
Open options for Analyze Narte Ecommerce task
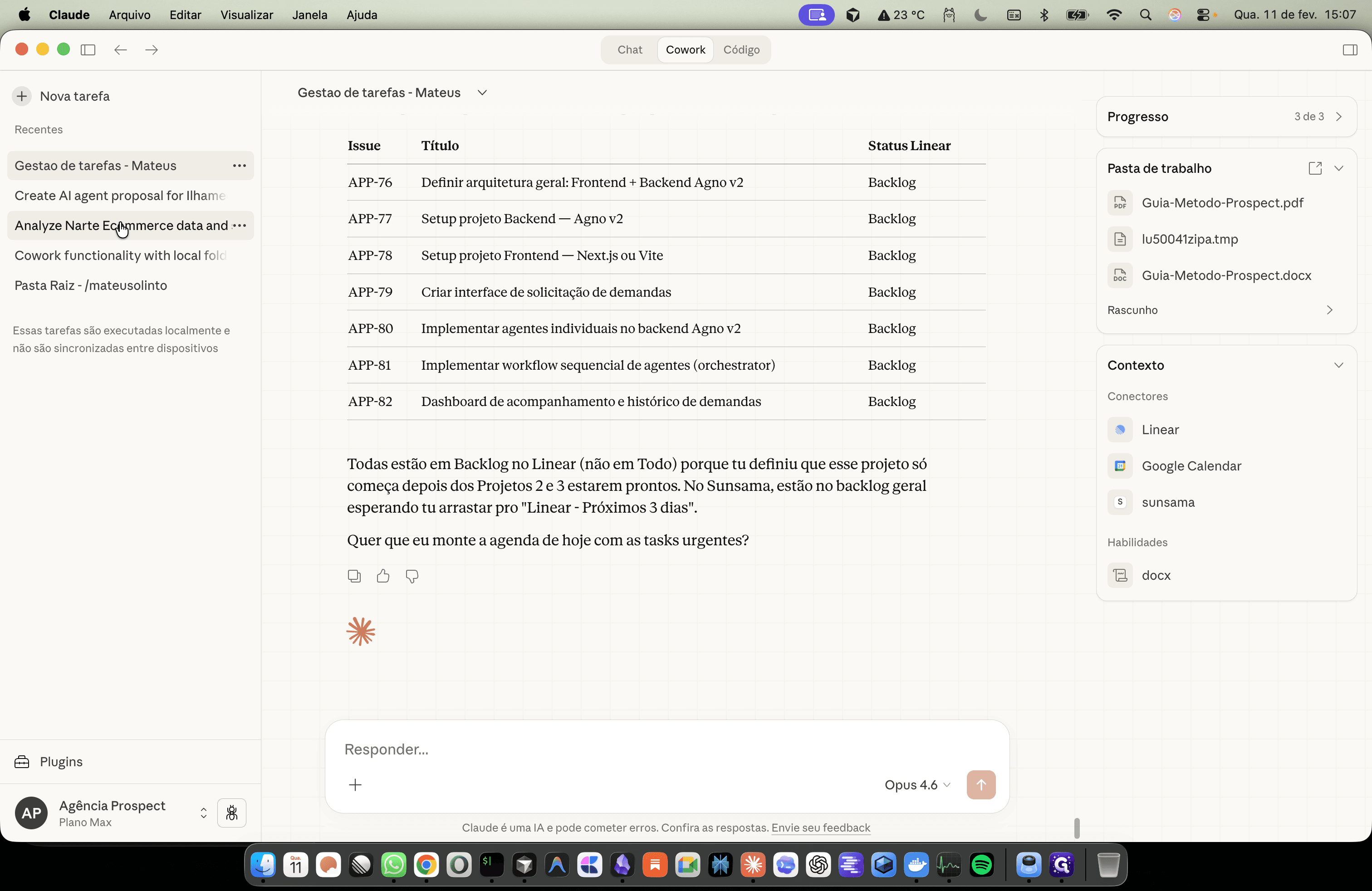point(239,225)
